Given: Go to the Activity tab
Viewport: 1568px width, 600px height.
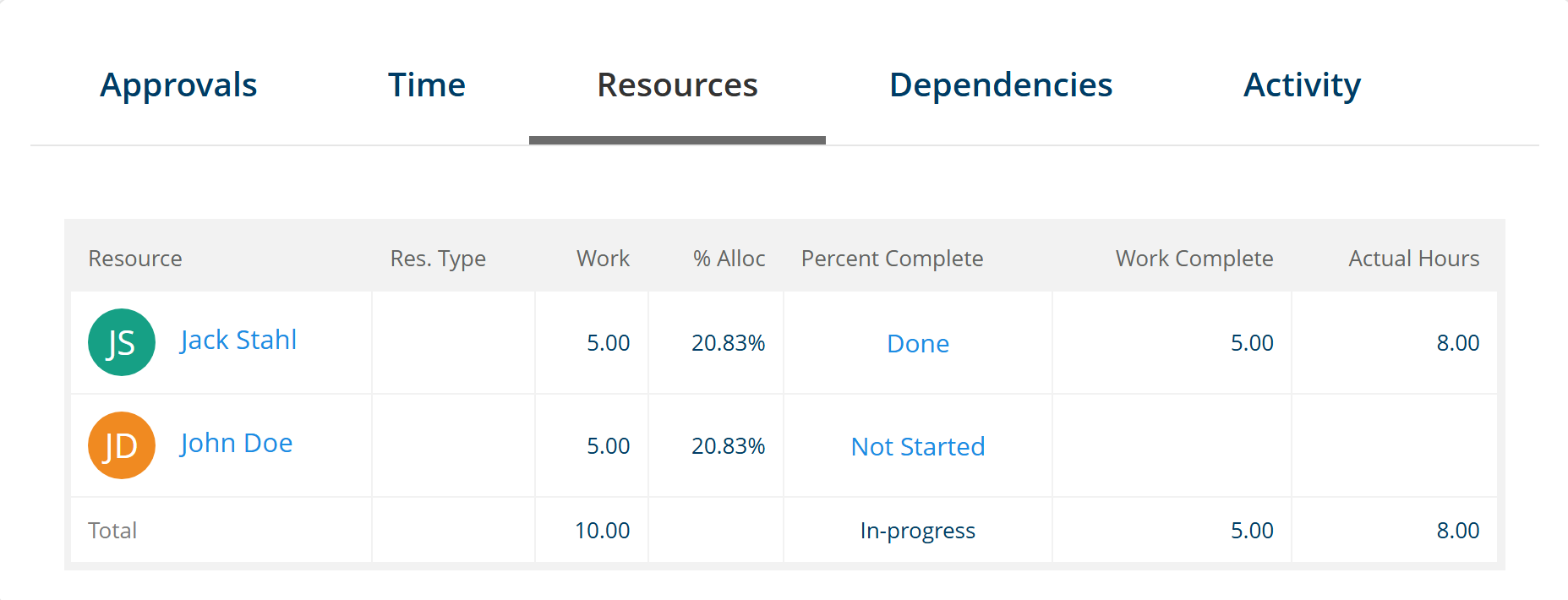Looking at the screenshot, I should point(1302,85).
